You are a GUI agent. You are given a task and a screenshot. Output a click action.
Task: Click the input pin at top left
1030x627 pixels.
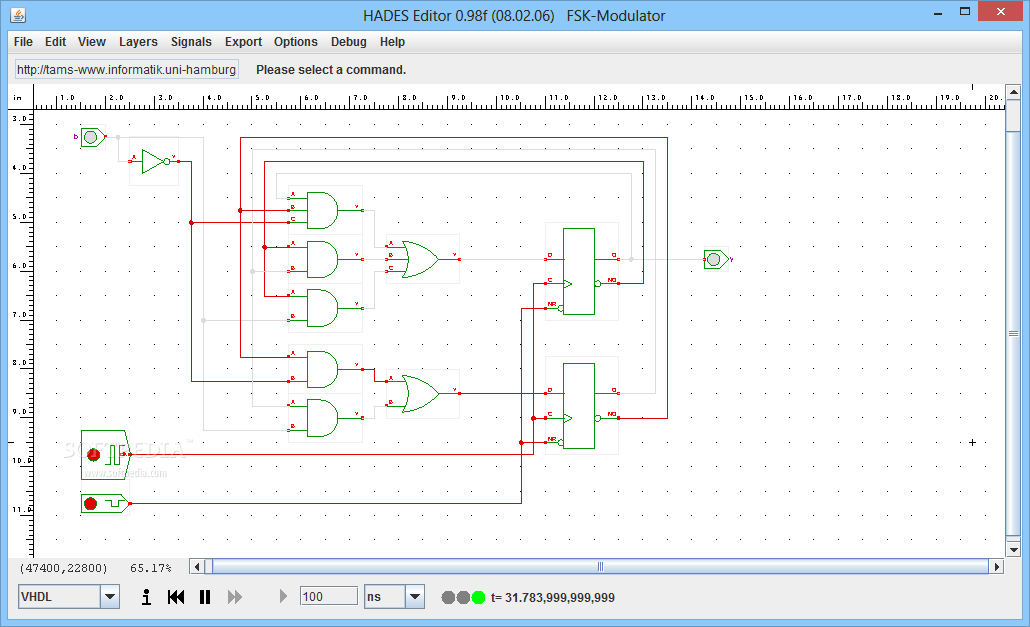92,137
